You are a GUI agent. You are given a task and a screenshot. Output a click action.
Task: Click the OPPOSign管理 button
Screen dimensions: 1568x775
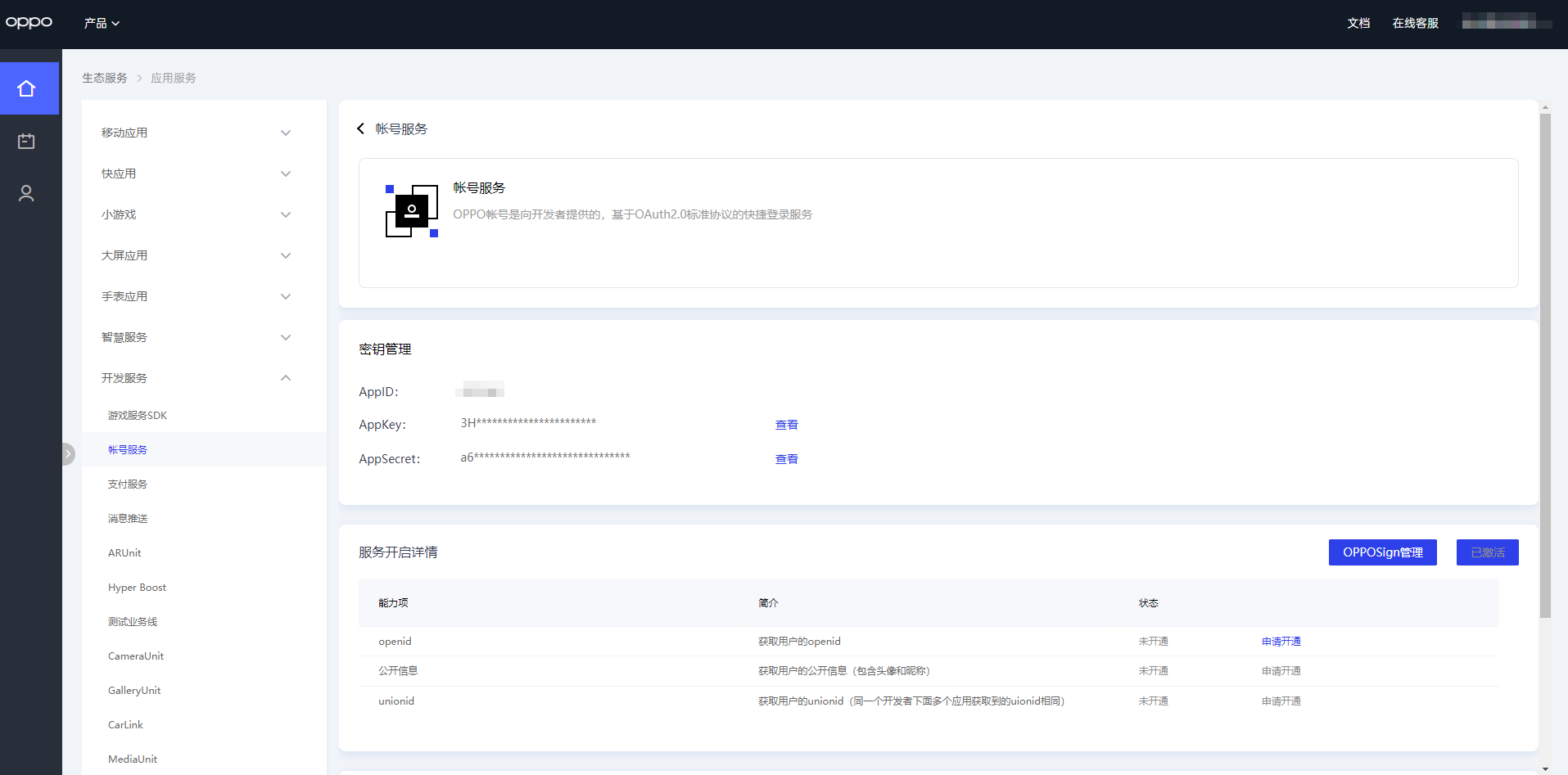click(x=1383, y=552)
